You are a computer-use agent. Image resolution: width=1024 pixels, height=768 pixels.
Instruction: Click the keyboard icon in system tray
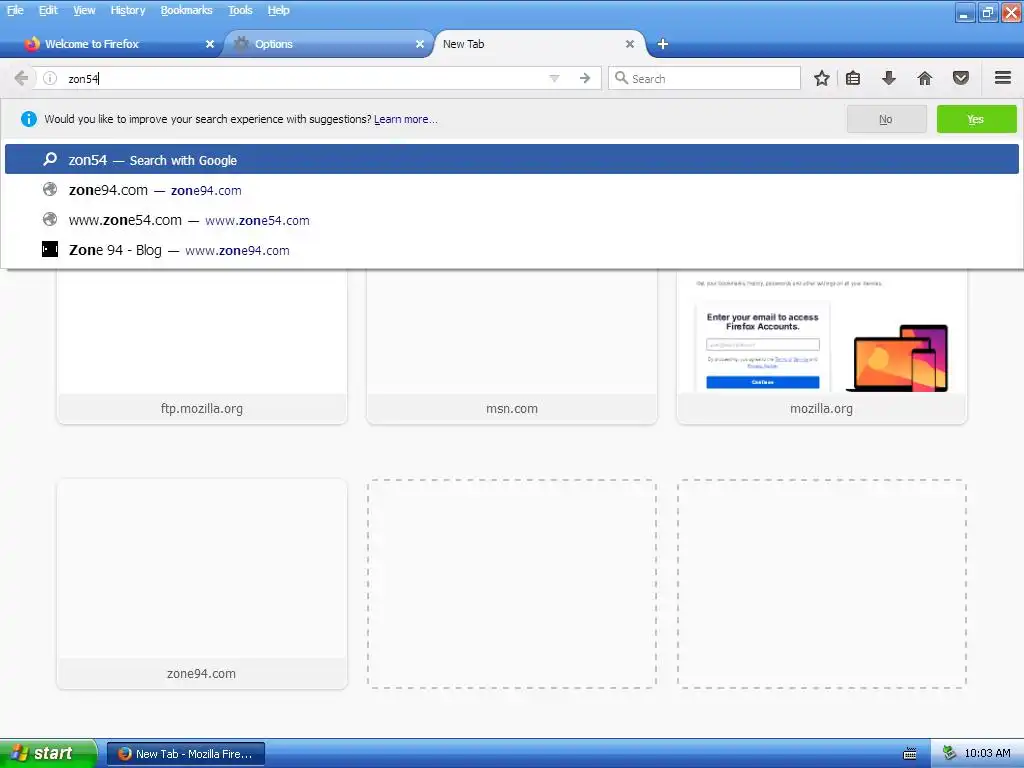pos(910,754)
